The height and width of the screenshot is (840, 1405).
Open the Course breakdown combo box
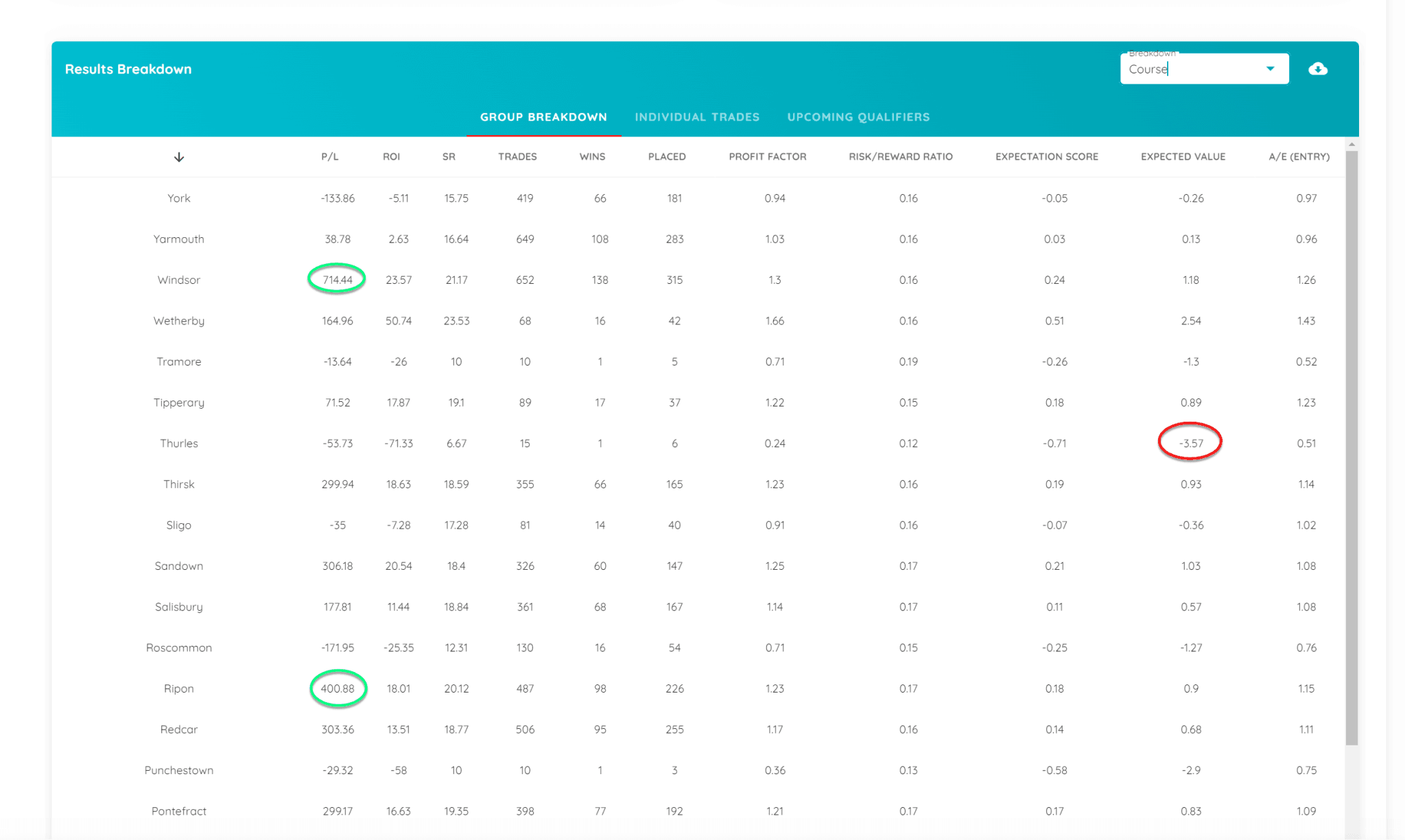(1194, 69)
